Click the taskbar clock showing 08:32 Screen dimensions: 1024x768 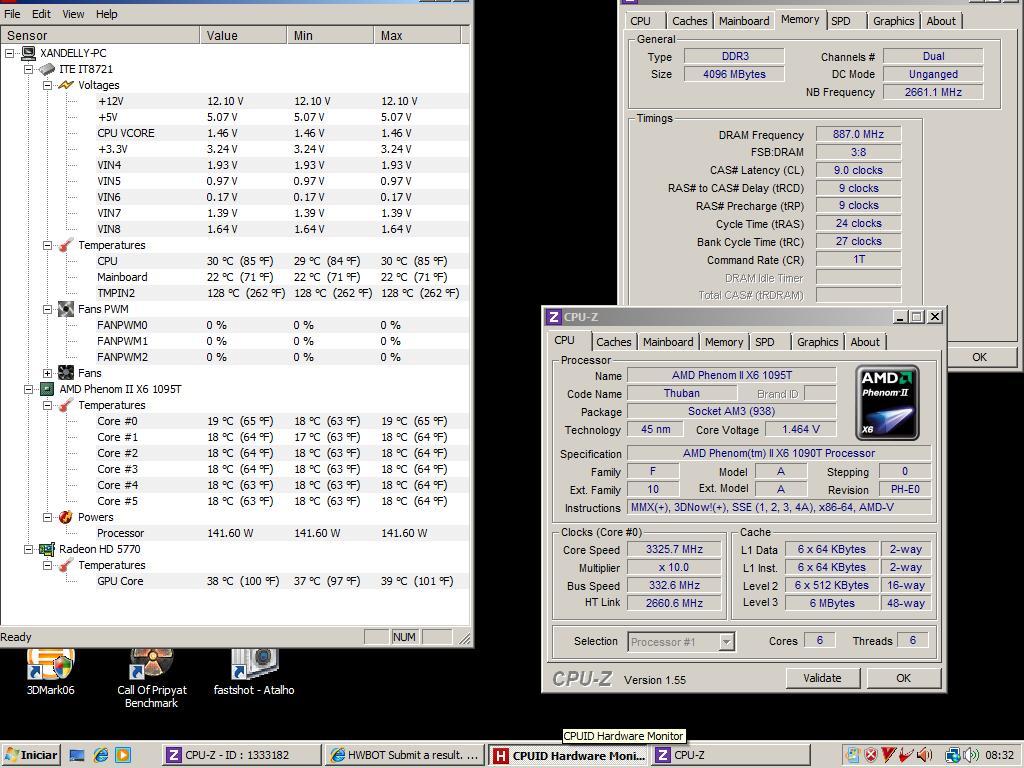click(1000, 756)
